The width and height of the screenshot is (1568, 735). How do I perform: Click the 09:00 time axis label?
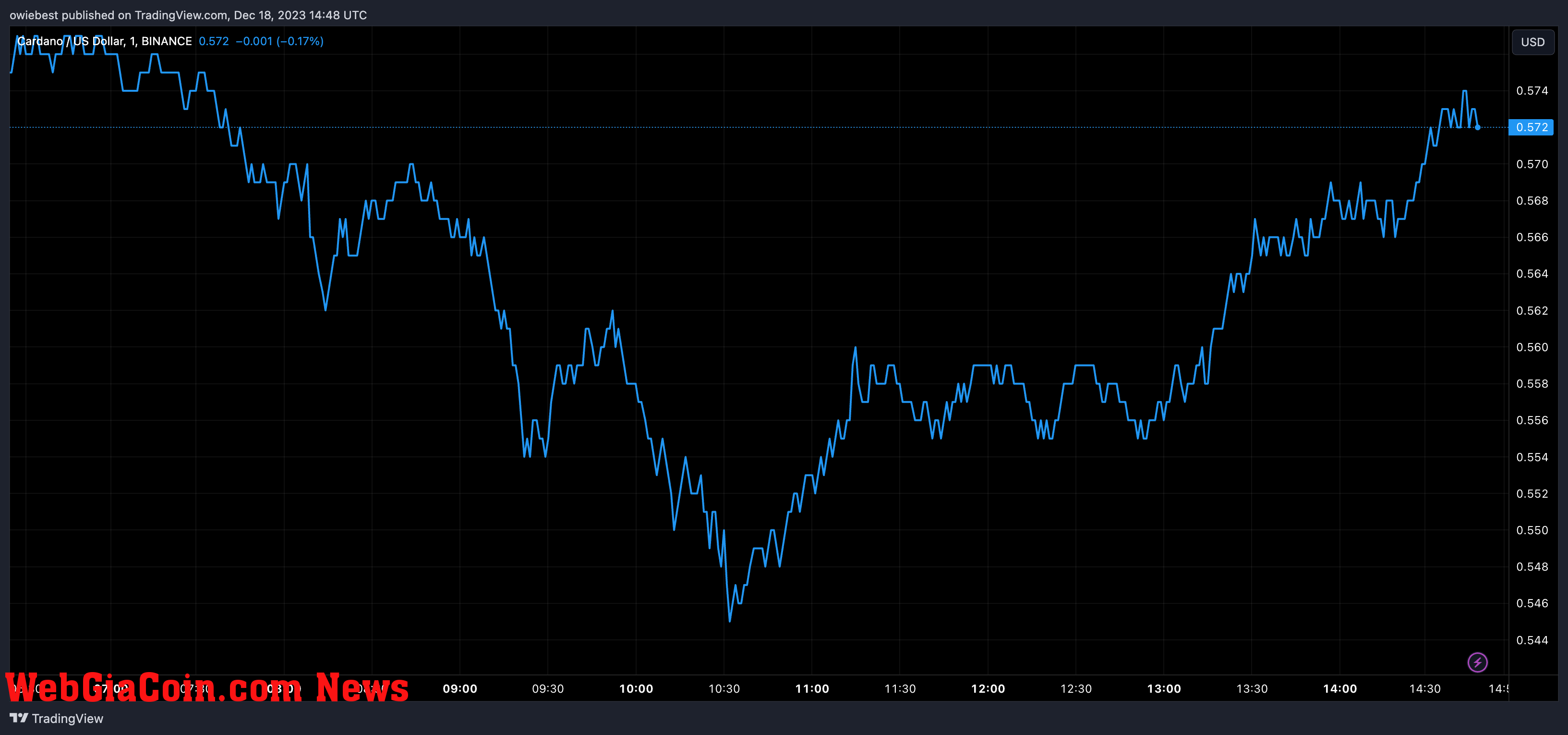460,689
